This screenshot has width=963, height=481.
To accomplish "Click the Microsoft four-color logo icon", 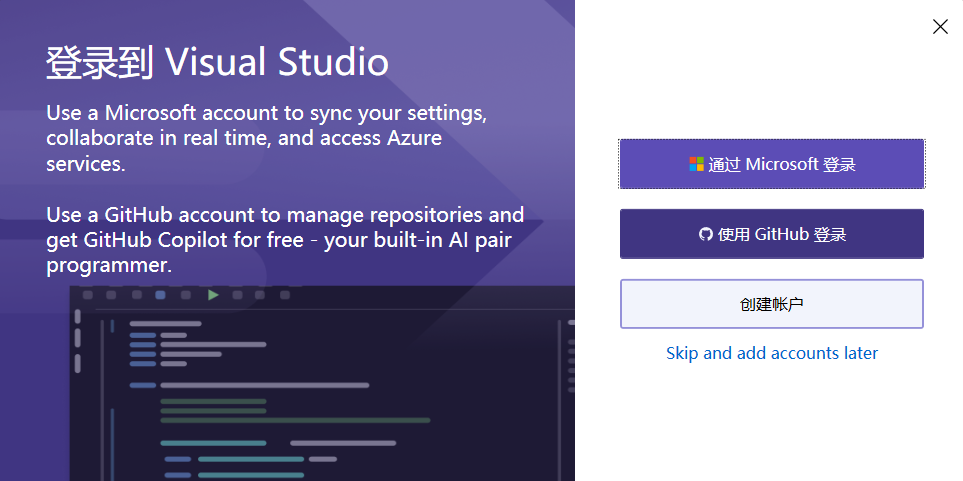I will pos(696,164).
